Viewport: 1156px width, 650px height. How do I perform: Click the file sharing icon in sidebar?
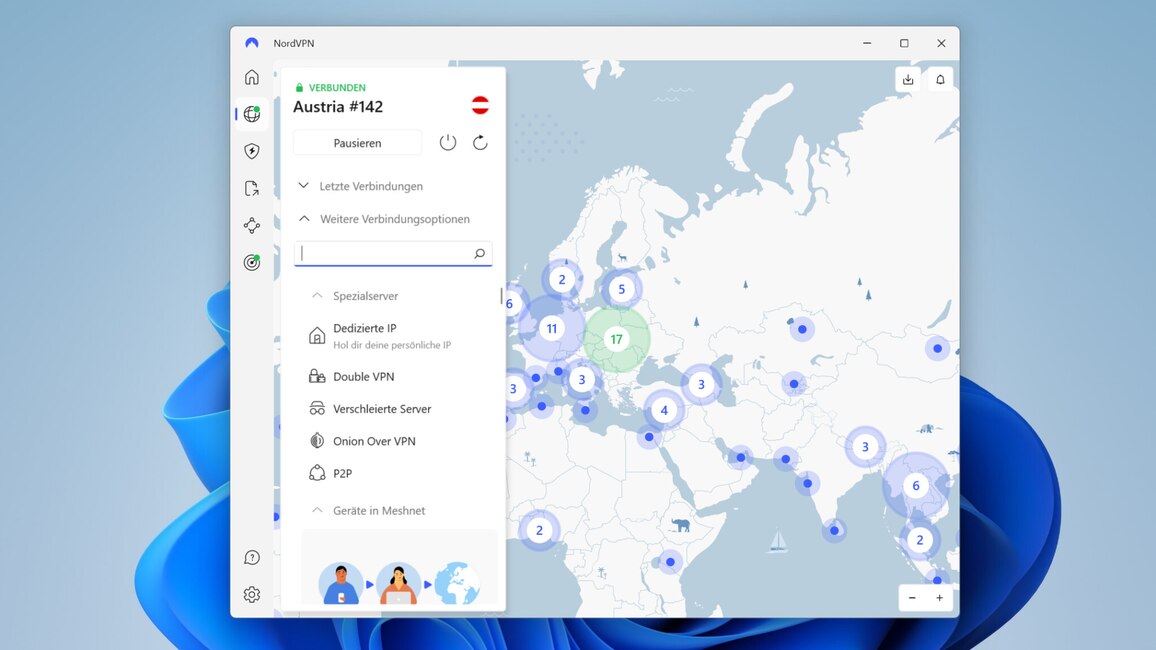pos(251,187)
